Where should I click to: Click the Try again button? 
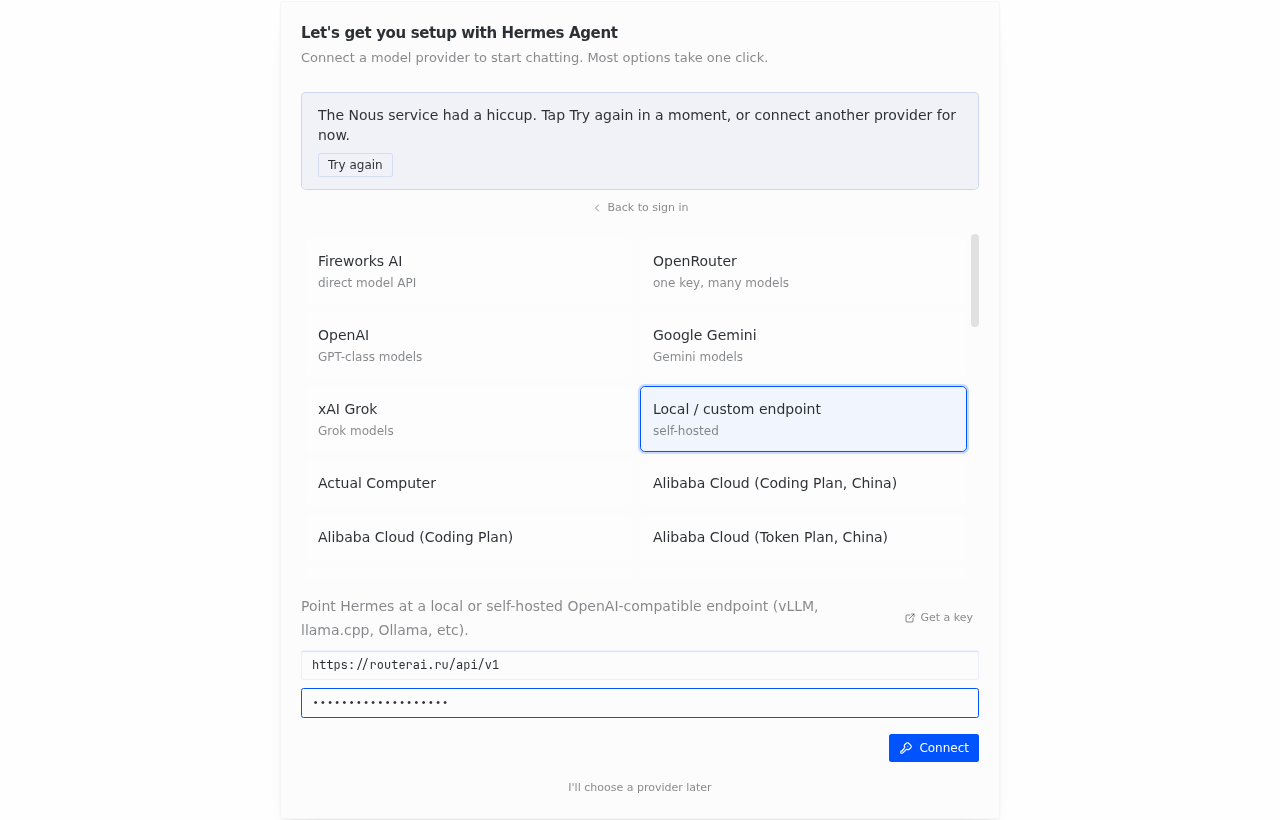[355, 165]
